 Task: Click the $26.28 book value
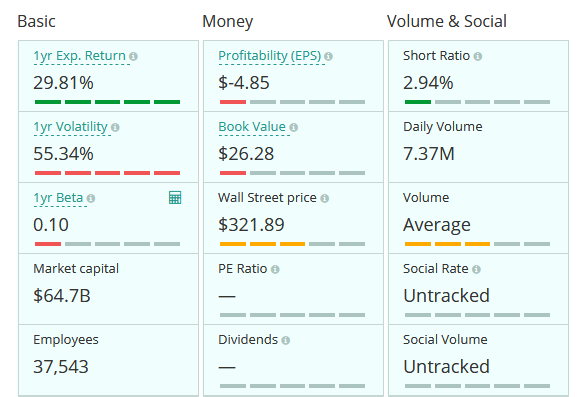[246, 154]
